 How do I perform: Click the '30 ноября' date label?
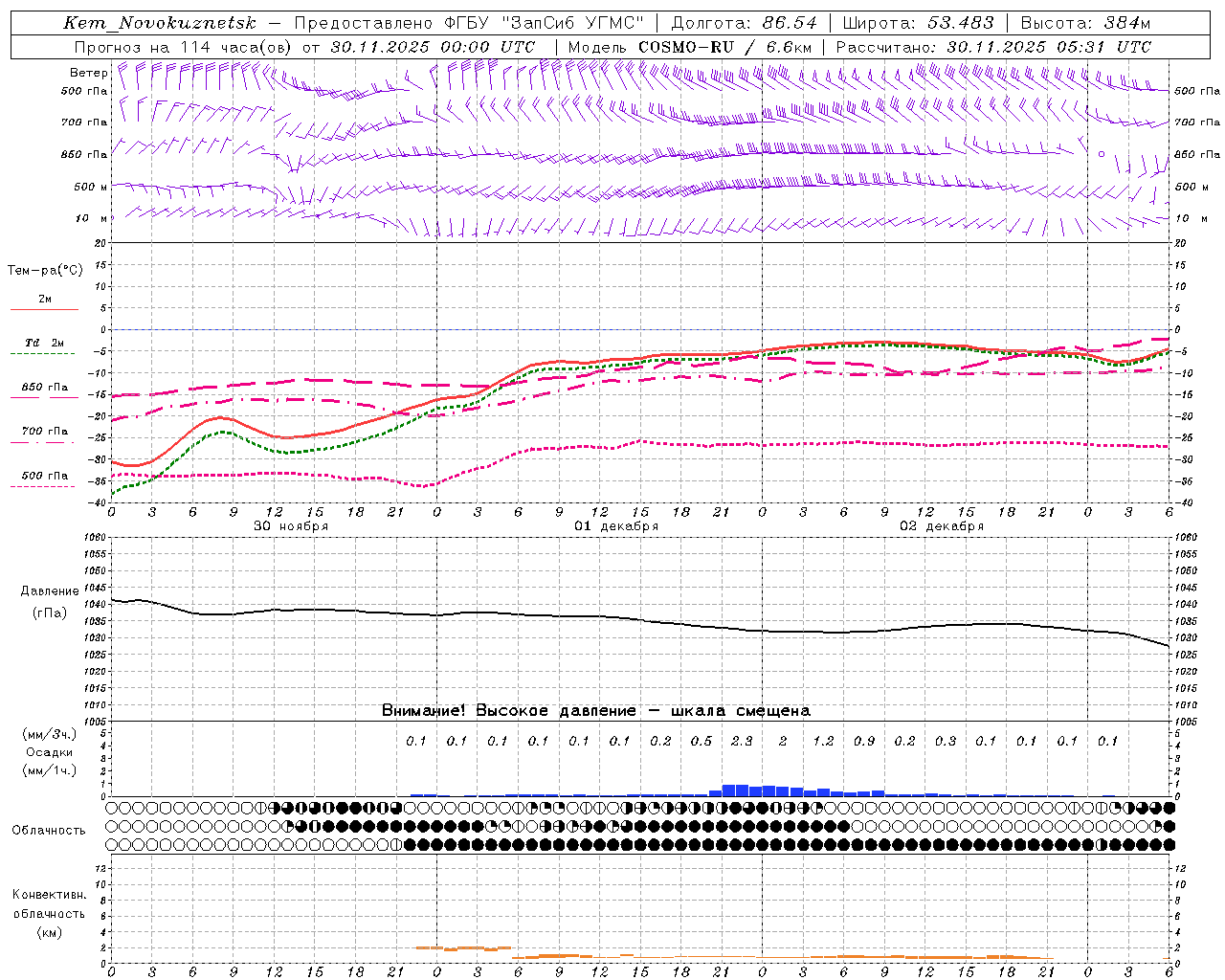pos(291,526)
